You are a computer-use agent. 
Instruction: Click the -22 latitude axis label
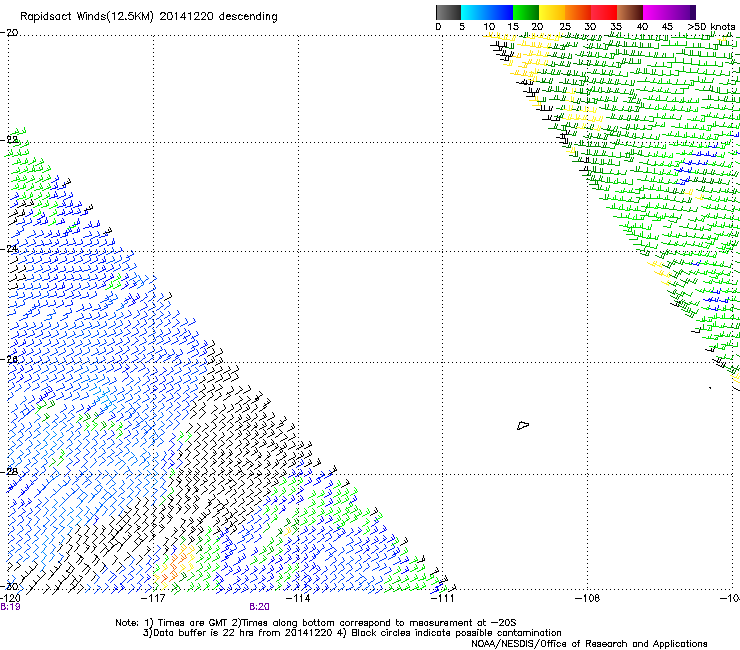pos(9,140)
